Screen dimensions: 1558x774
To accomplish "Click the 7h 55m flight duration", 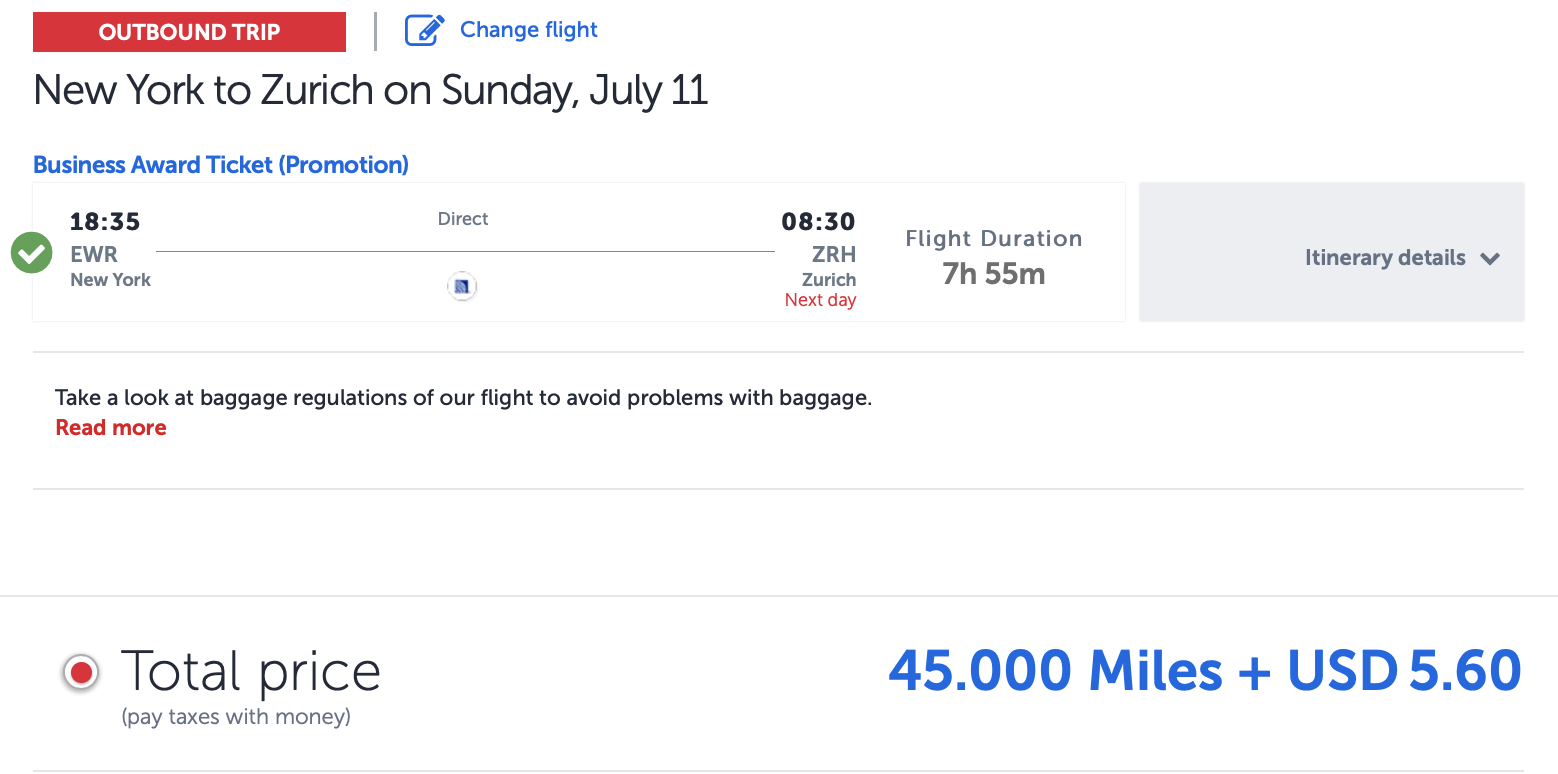I will tap(993, 273).
